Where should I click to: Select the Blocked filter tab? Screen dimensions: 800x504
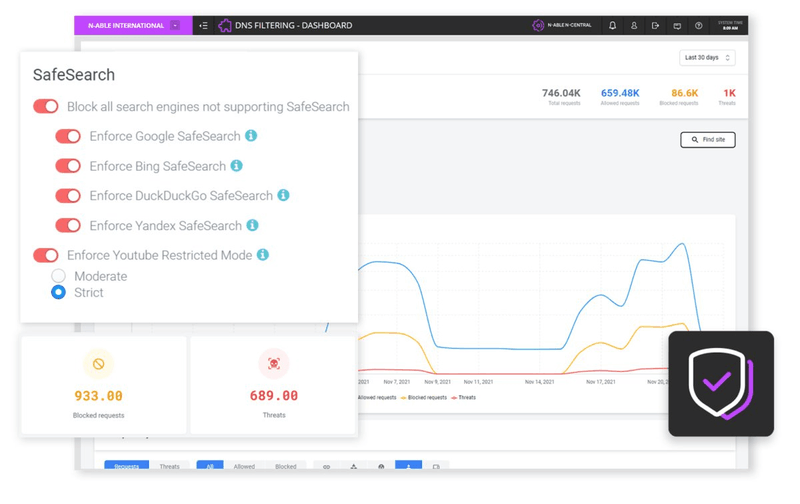coord(286,466)
